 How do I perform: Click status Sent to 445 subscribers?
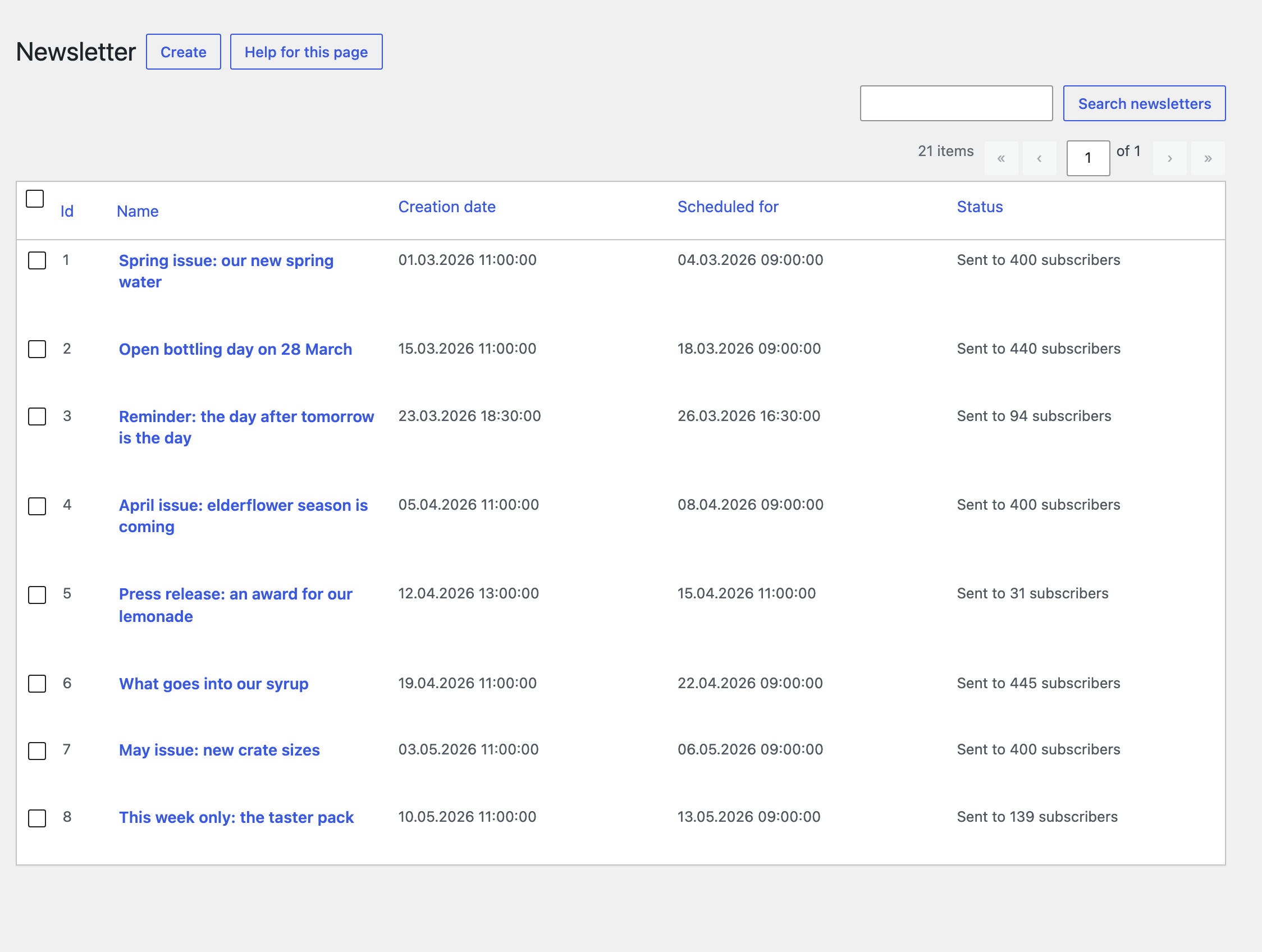click(1039, 683)
